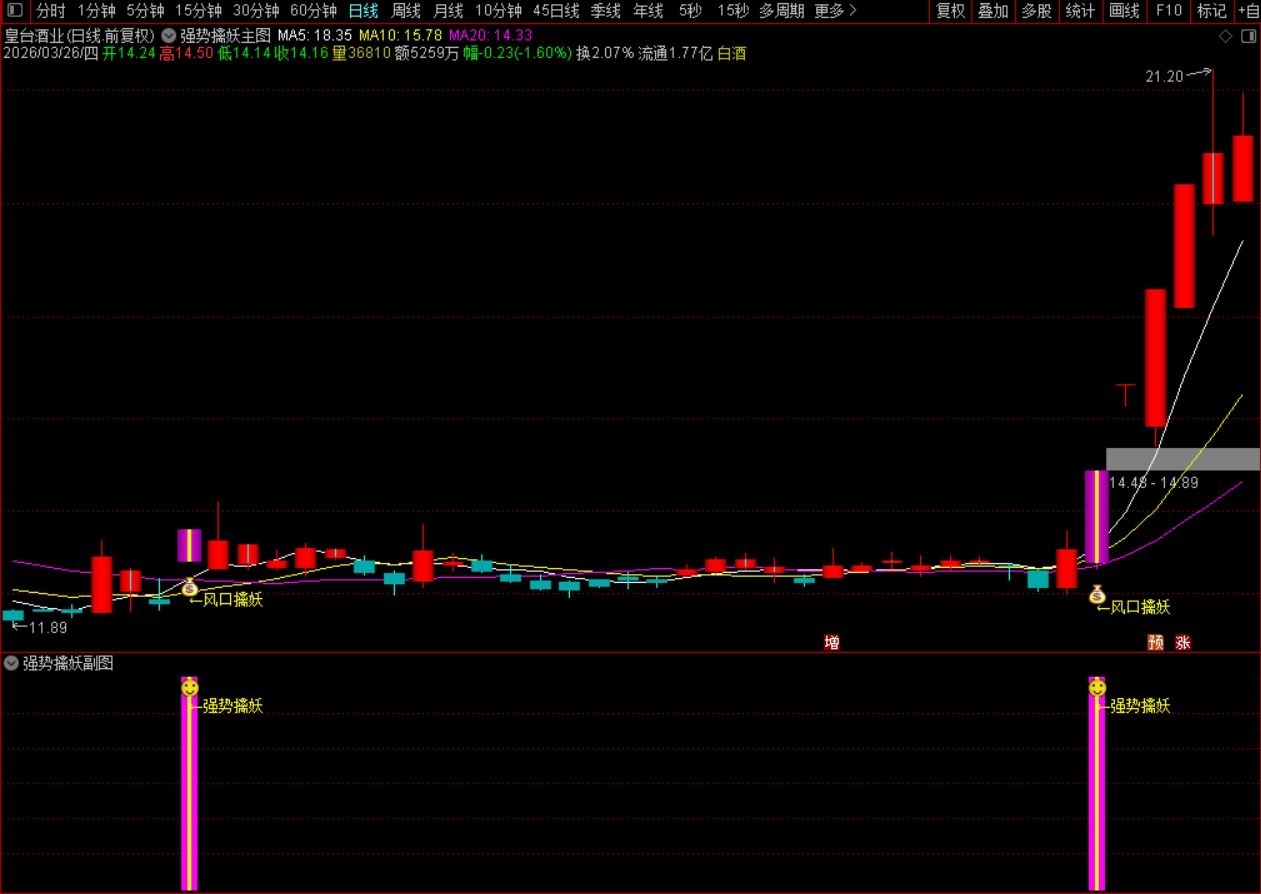Click the stock name 皇台酒业(日线 前复权)
The image size is (1261, 894).
tap(79, 35)
